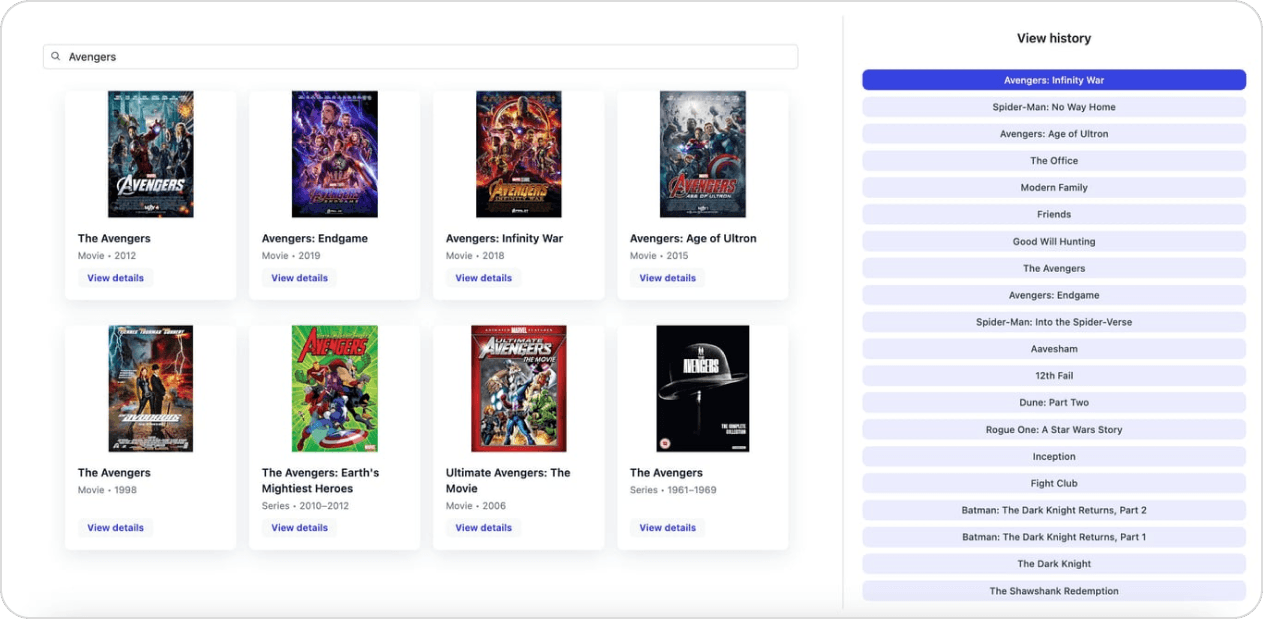Choose The Office in view history
The width and height of the screenshot is (1263, 619).
click(x=1053, y=161)
